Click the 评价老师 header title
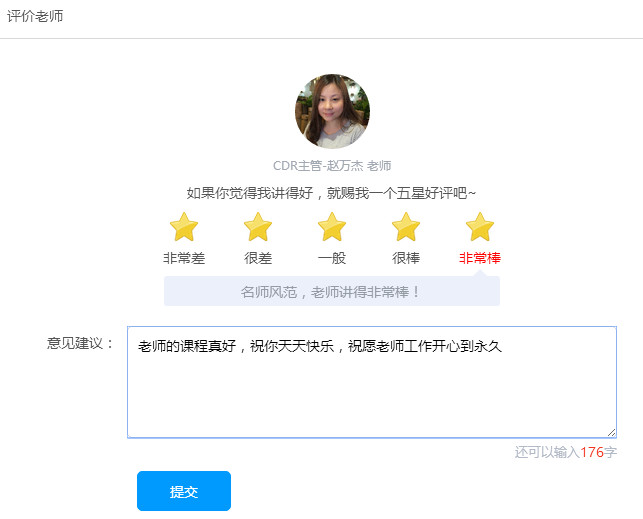This screenshot has width=643, height=519. 35,16
